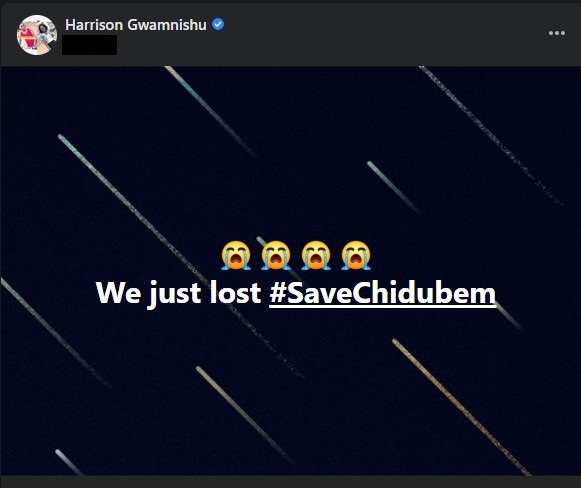Click the word "We" in the post text
This screenshot has width=581, height=488.
[x=119, y=293]
